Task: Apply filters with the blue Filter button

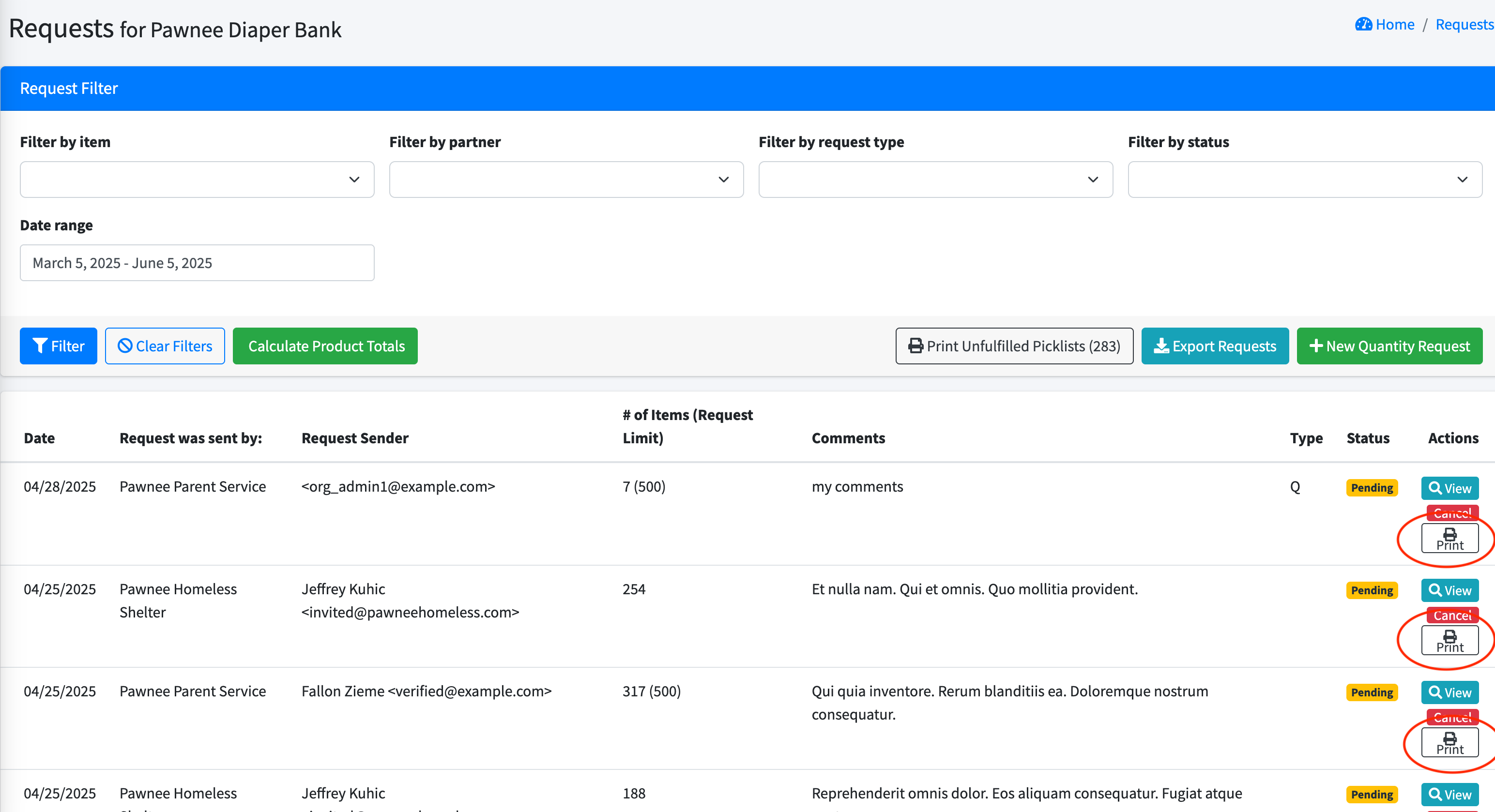Action: (59, 346)
